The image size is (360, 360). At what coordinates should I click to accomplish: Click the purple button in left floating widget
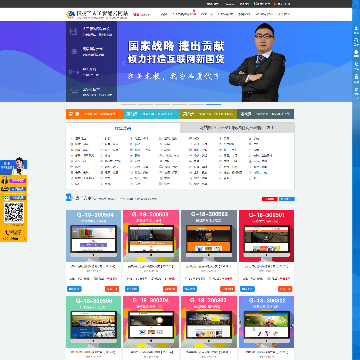point(17,181)
